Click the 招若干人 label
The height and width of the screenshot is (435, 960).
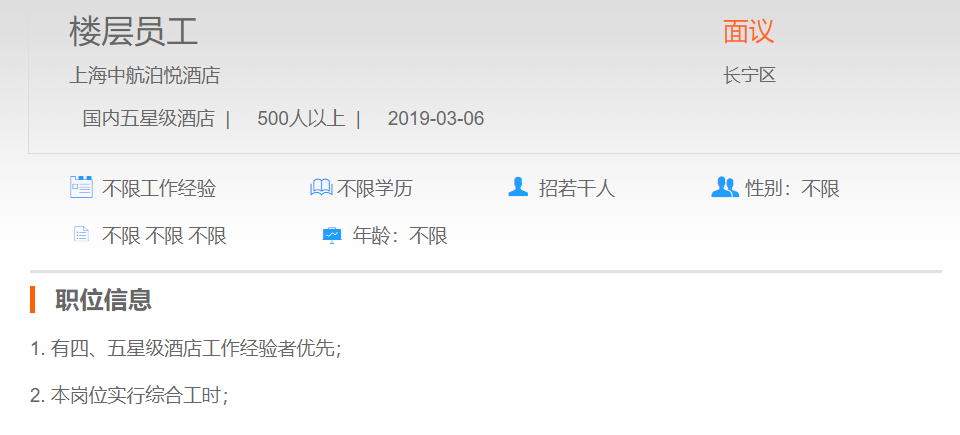click(577, 189)
